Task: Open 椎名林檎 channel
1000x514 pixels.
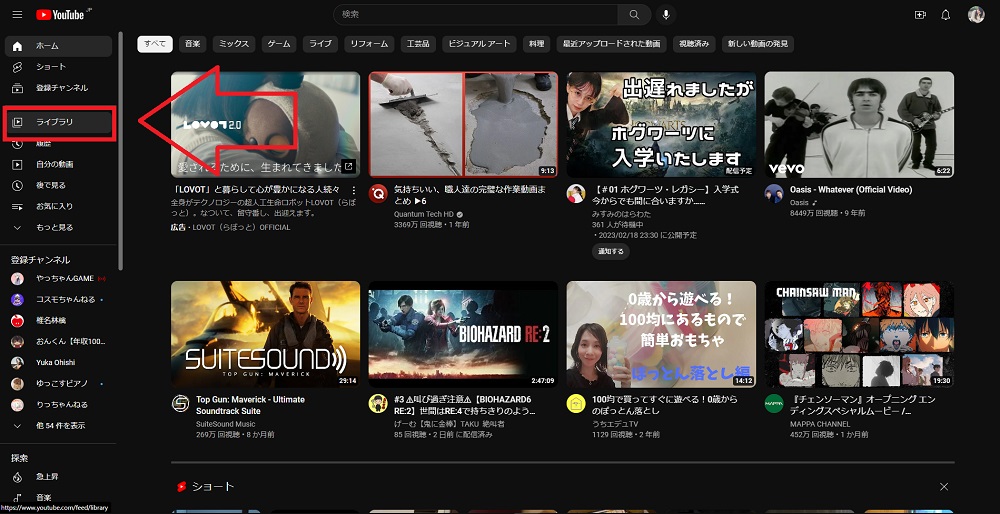Action: click(59, 320)
